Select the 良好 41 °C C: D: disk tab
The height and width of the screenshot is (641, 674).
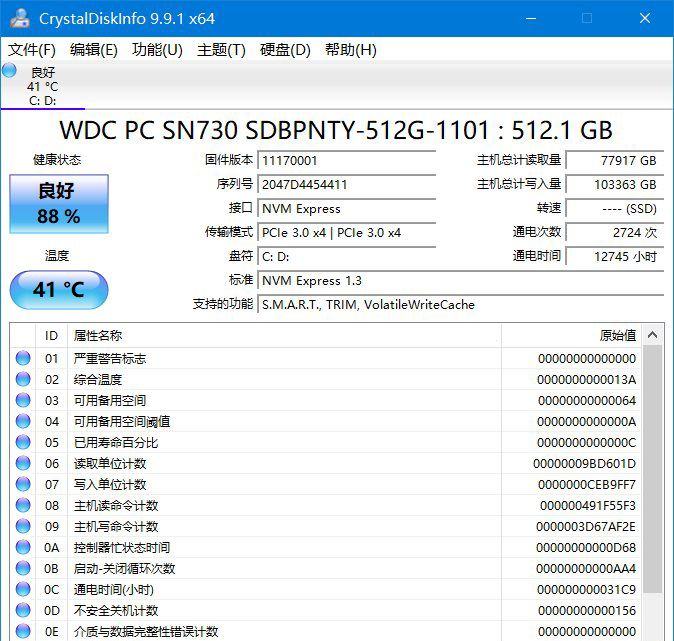click(43, 86)
